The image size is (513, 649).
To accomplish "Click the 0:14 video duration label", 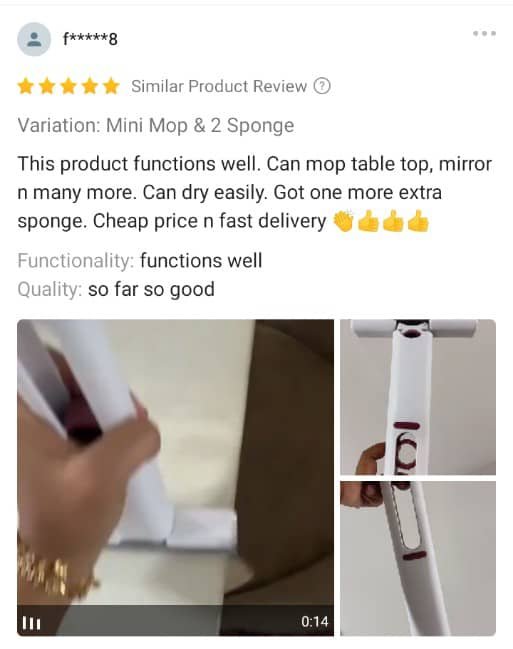I will (315, 621).
